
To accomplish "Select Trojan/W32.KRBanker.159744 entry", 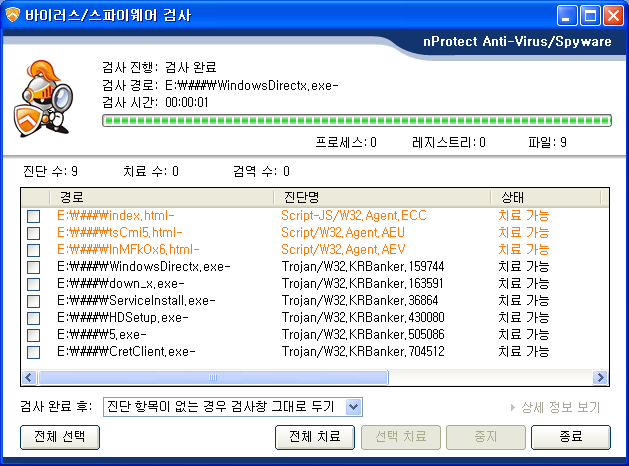I will (363, 267).
